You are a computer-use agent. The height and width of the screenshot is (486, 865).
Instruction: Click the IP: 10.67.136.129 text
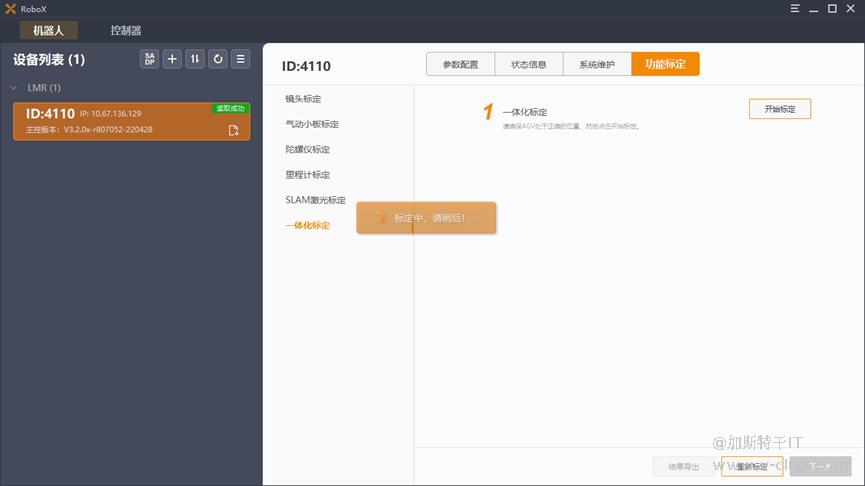(x=110, y=114)
